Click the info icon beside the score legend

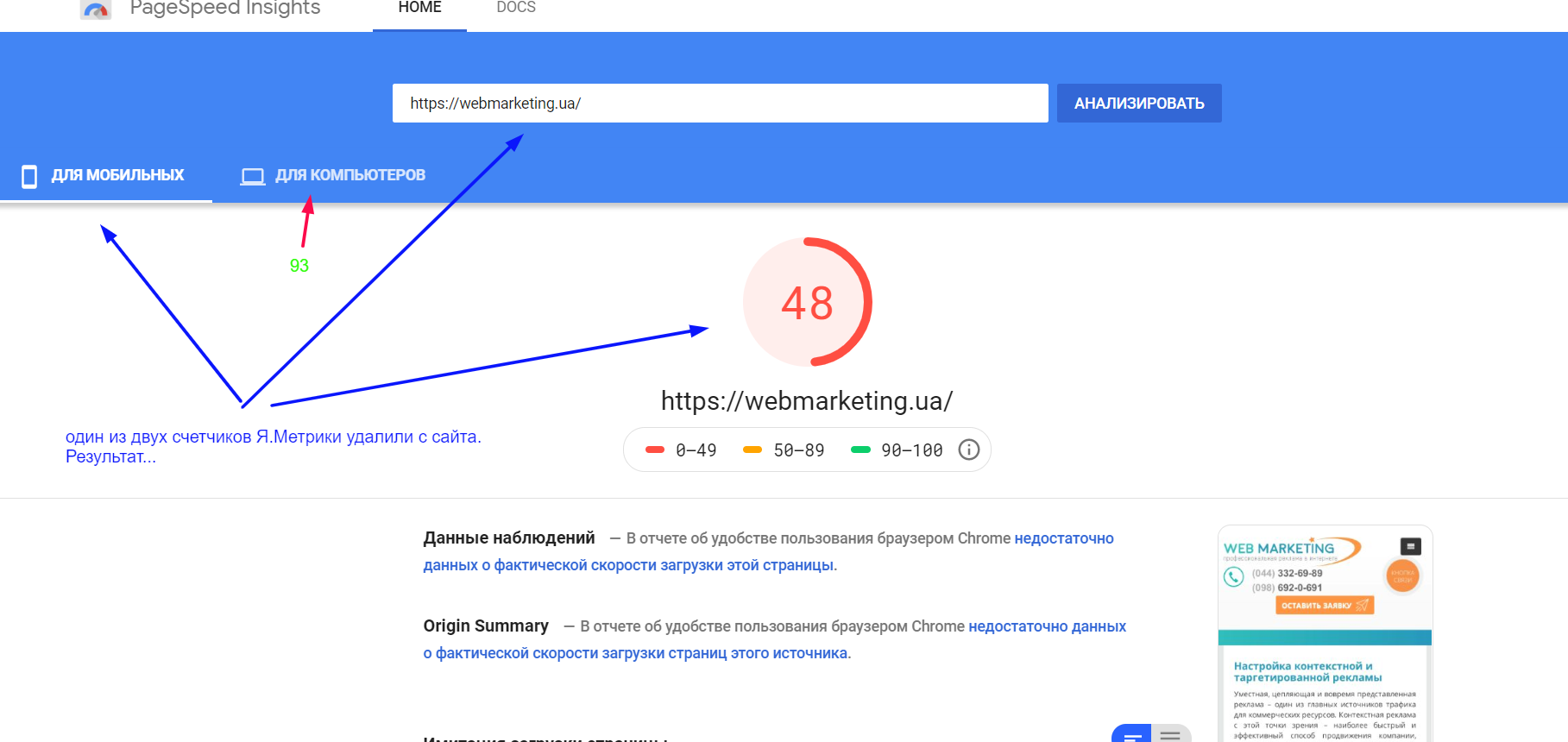pos(969,450)
